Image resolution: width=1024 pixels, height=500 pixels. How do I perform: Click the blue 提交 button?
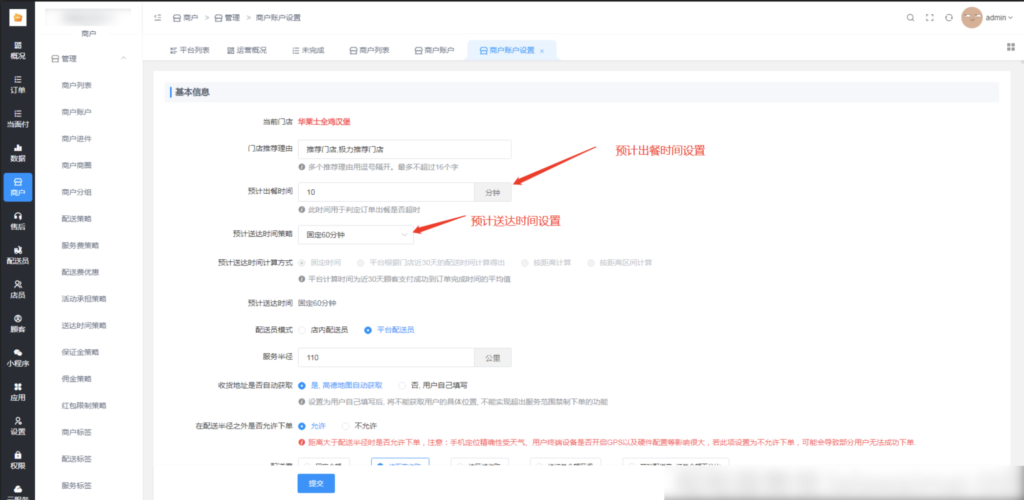click(x=316, y=484)
